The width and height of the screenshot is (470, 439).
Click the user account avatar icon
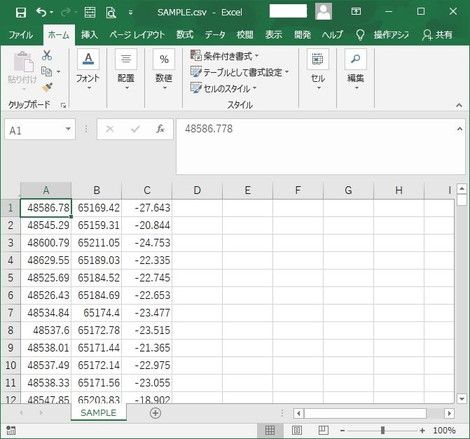[x=323, y=11]
